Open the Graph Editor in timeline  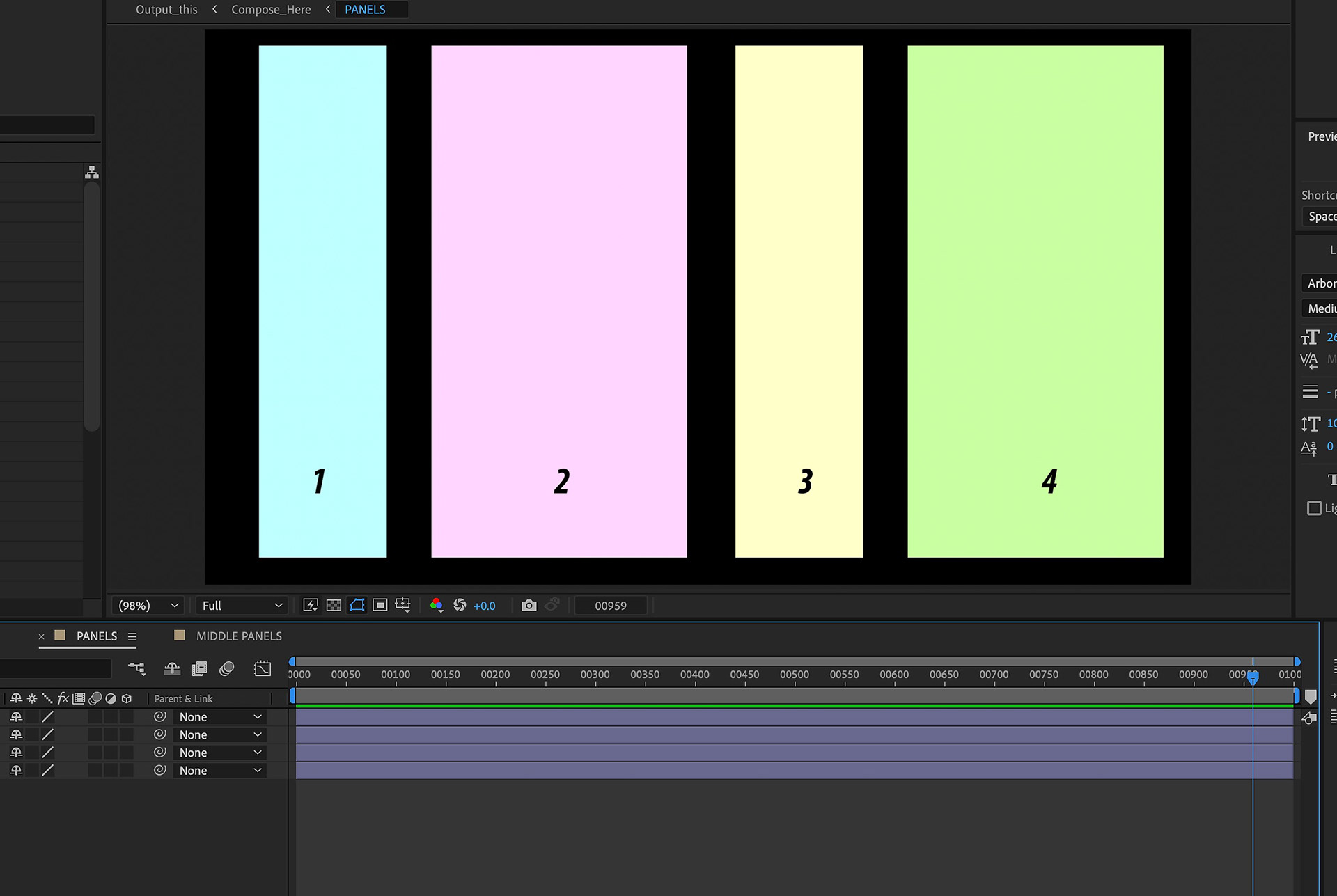(263, 669)
